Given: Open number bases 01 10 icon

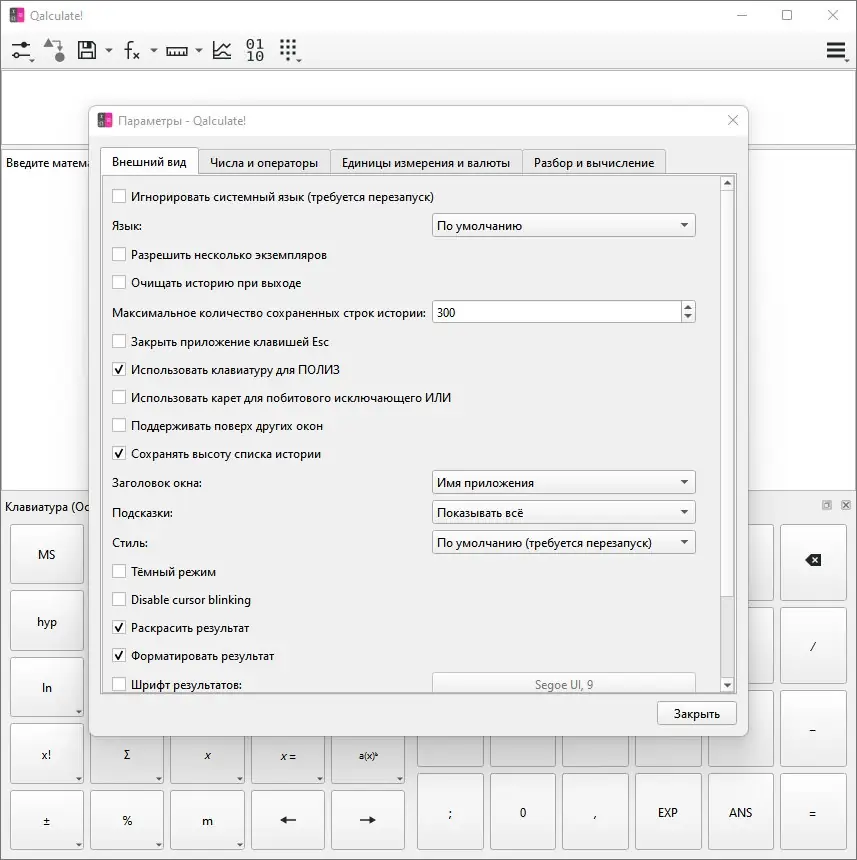Looking at the screenshot, I should point(255,50).
